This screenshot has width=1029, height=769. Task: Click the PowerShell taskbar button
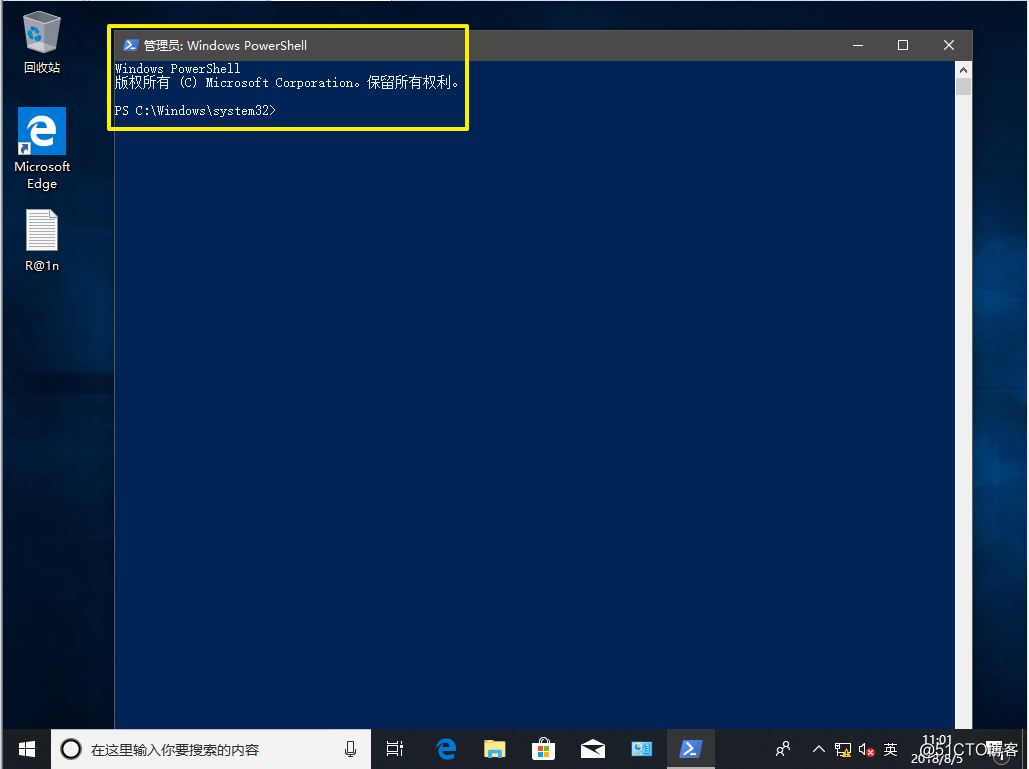(690, 749)
